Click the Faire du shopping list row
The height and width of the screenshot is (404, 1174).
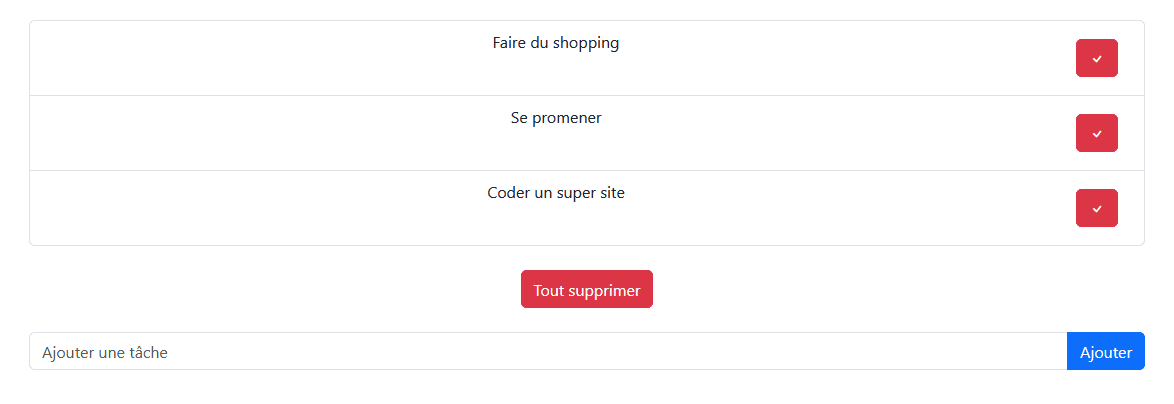click(587, 58)
